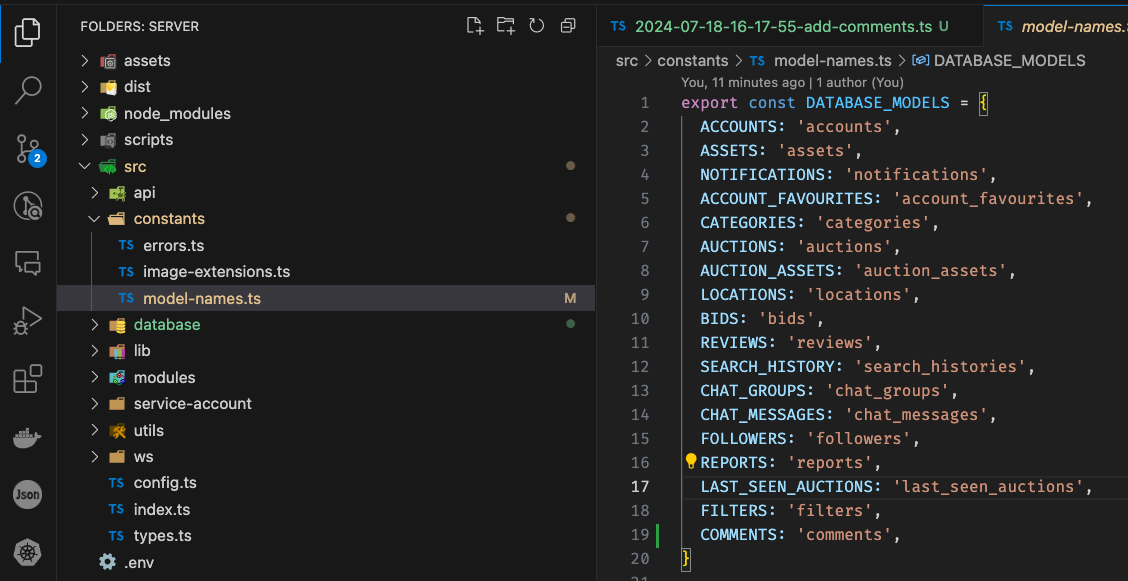This screenshot has height=581, width=1128.
Task: Open Source Control view with 2 changes
Action: coord(29,149)
